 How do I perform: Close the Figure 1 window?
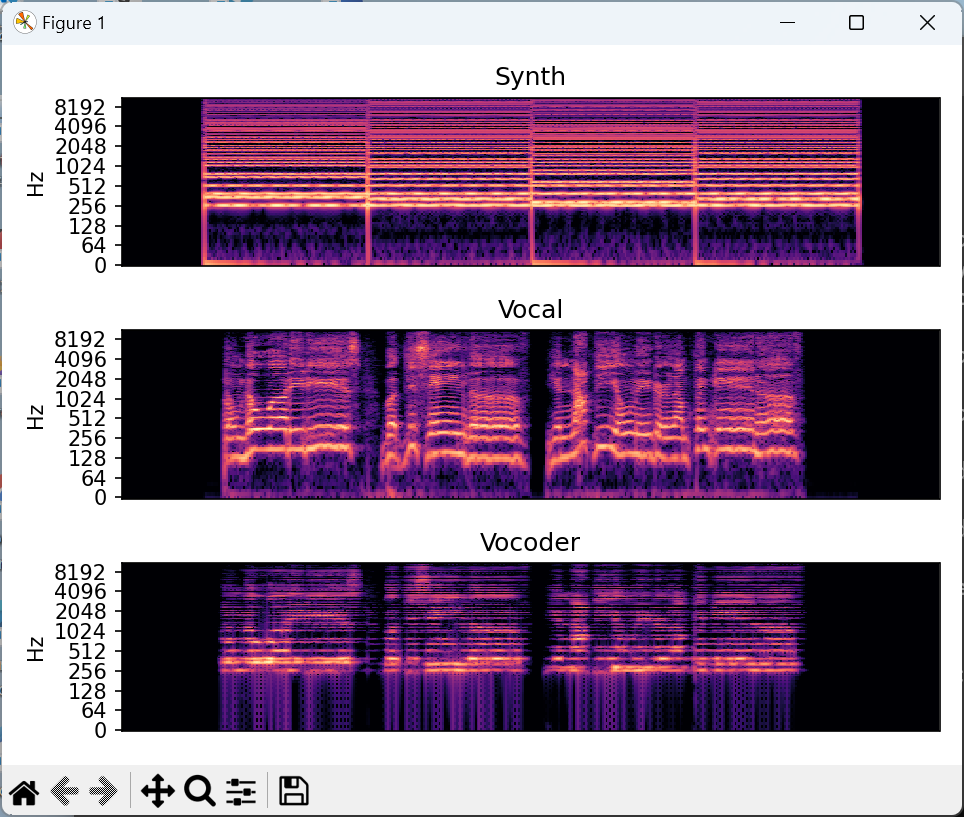click(927, 23)
